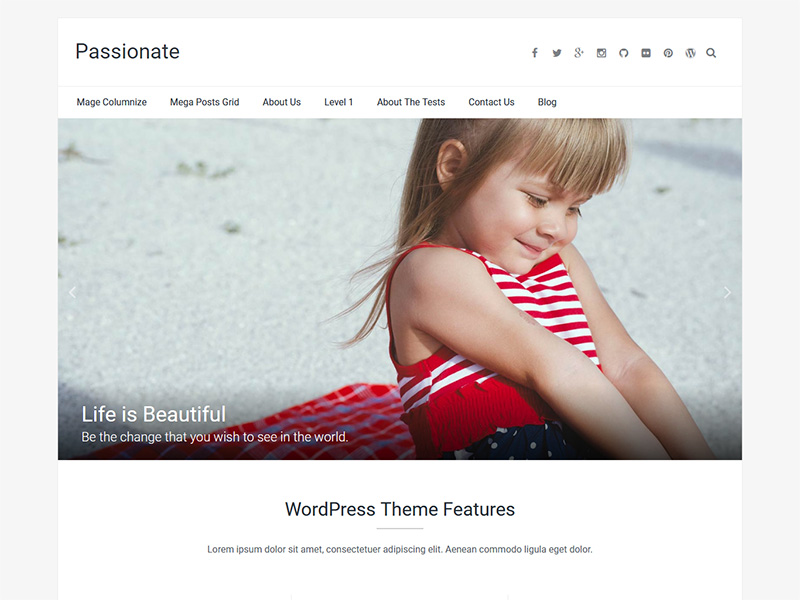Select Mega Posts Grid menu item
Viewport: 800px width, 600px height.
205,102
